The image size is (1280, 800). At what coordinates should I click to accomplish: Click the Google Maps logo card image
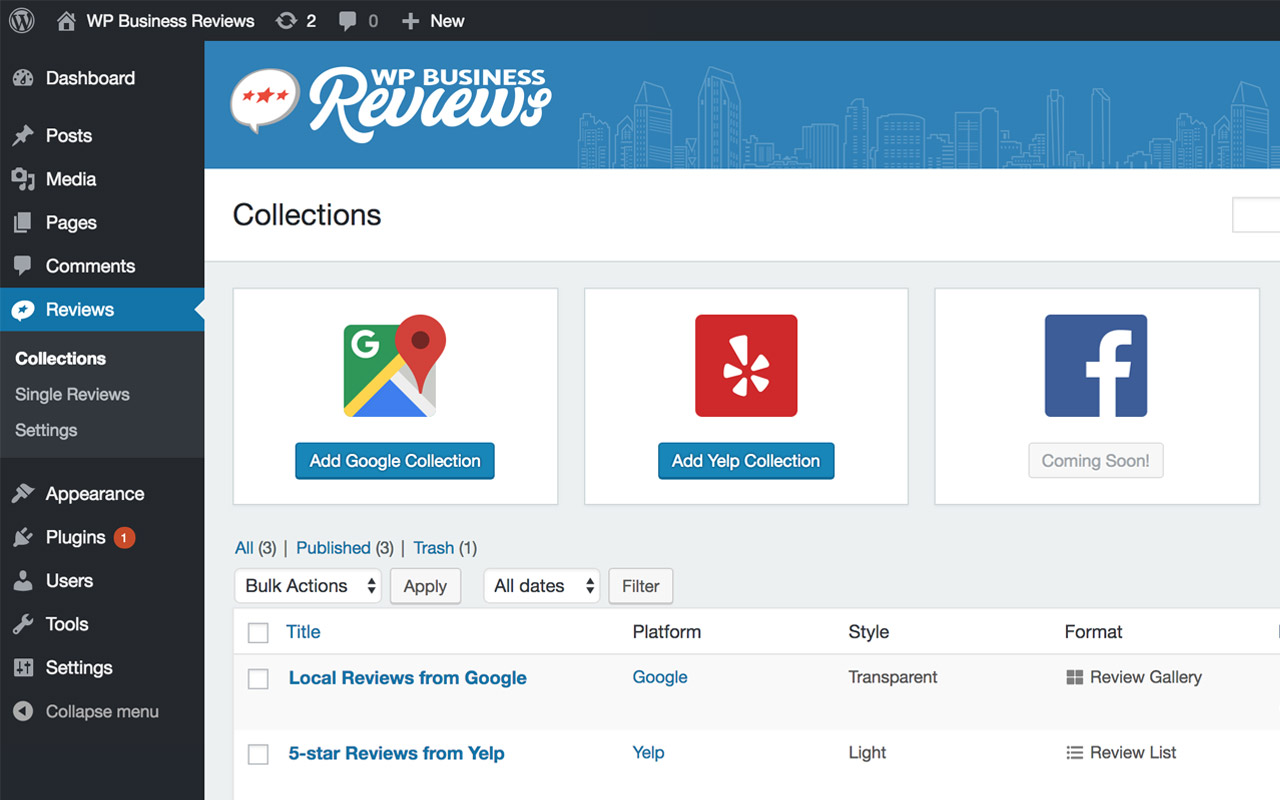(395, 366)
